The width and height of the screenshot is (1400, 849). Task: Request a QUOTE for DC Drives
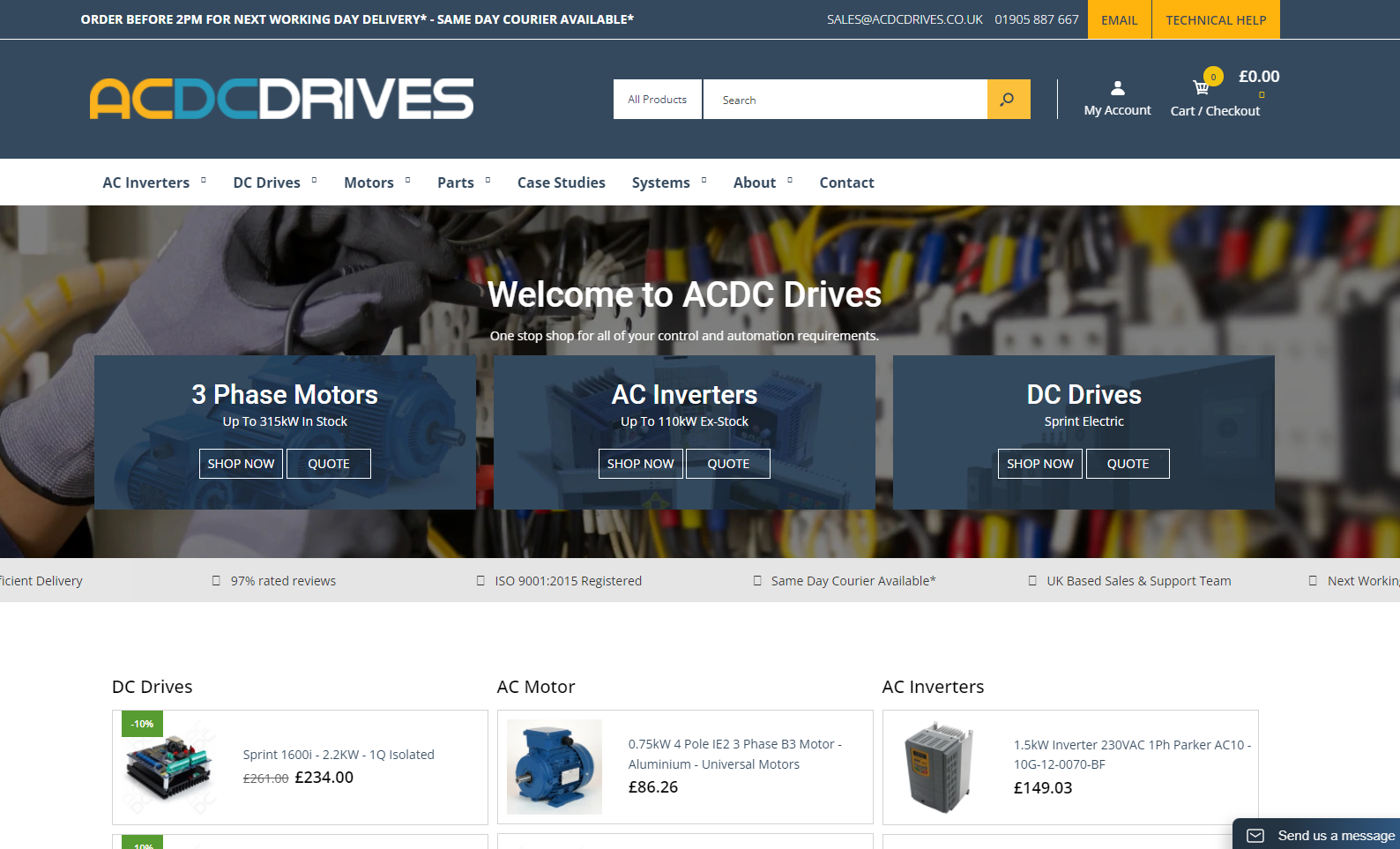pyautogui.click(x=1128, y=464)
